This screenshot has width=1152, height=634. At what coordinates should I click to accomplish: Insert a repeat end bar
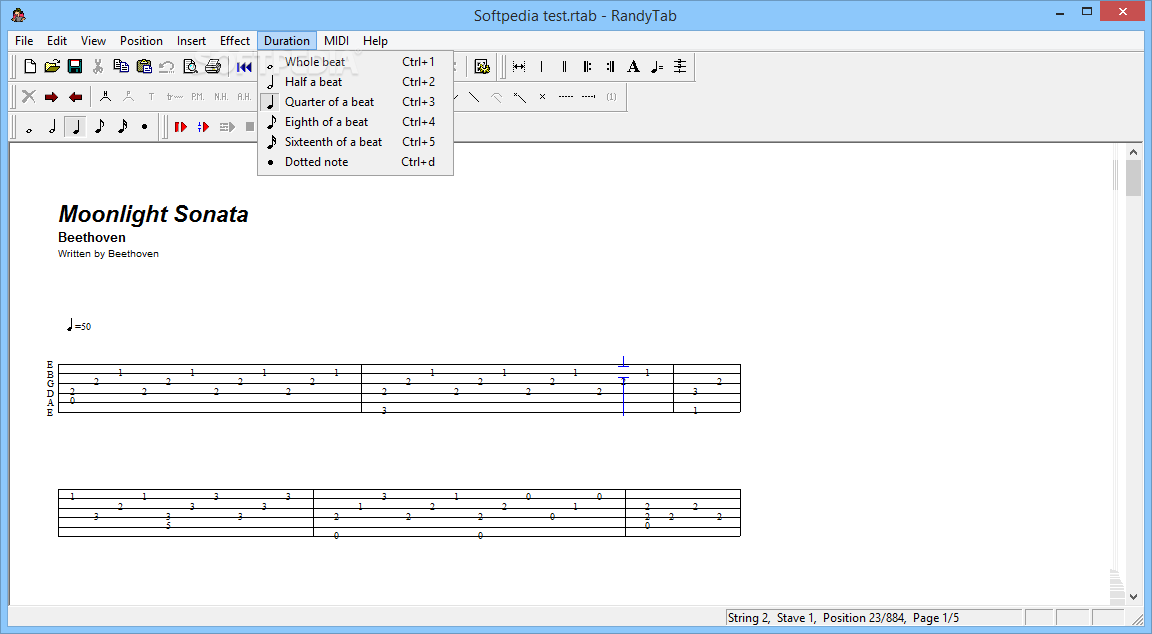pyautogui.click(x=611, y=67)
